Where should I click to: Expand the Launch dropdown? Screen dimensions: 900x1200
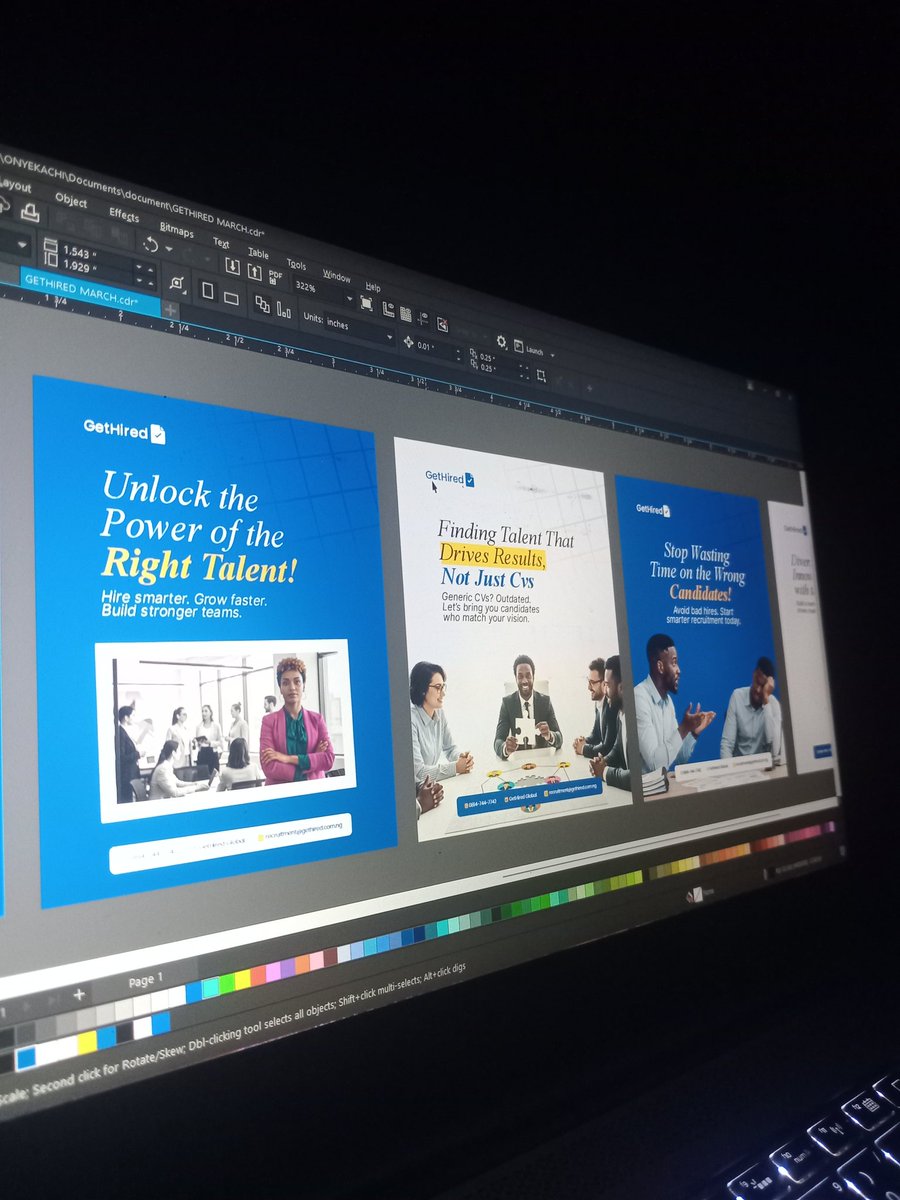pos(552,353)
